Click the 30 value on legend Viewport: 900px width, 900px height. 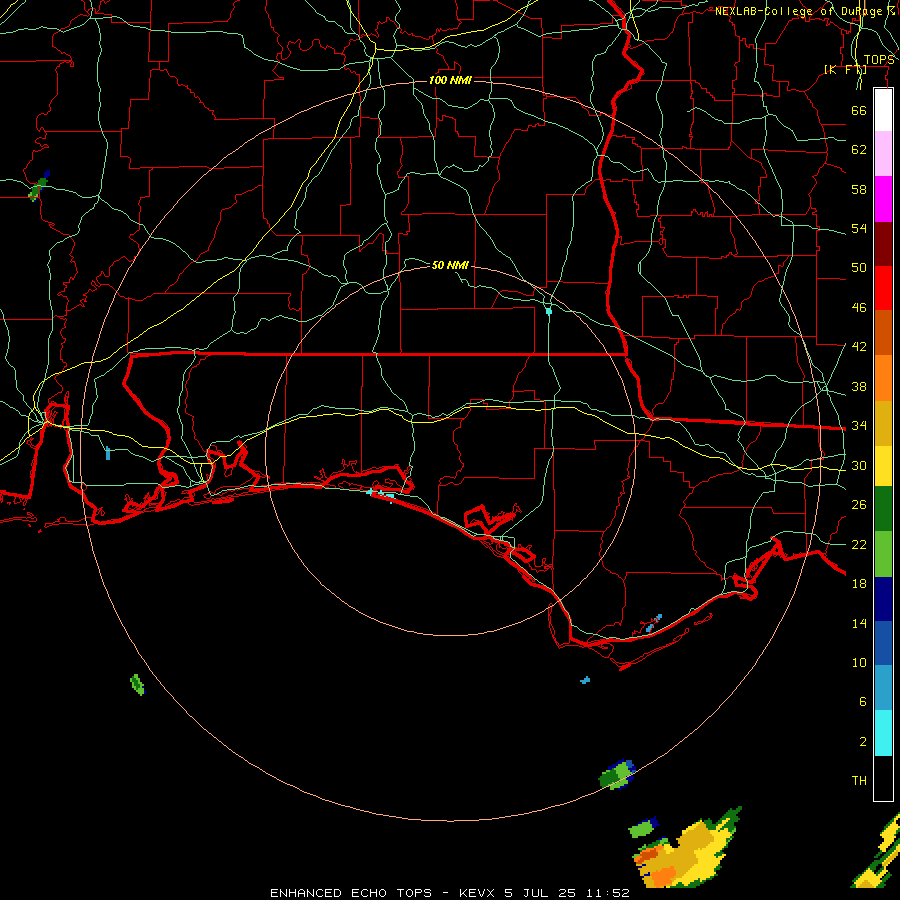click(x=859, y=465)
